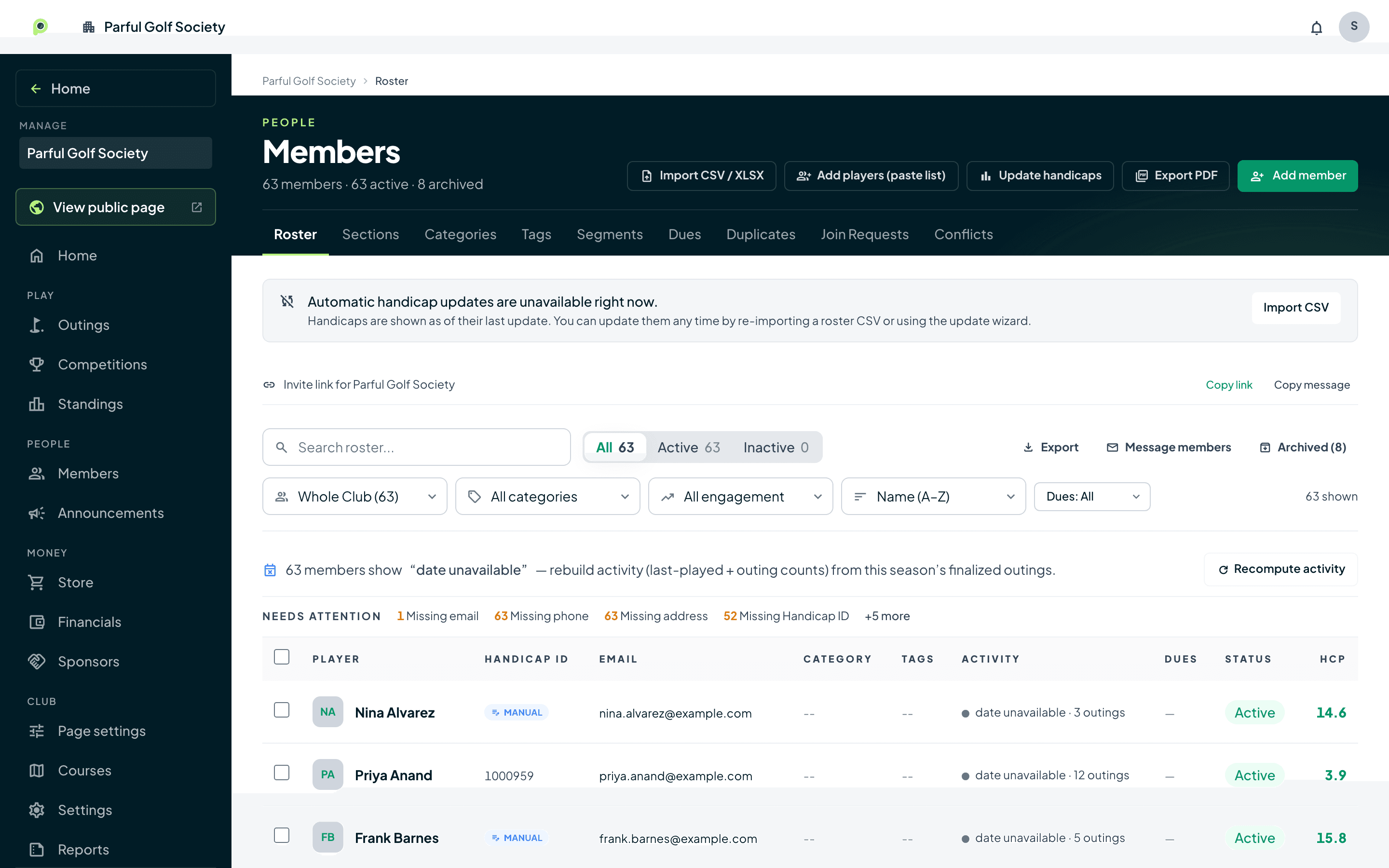
Task: Open the Whole Club (63) dropdown
Action: tap(354, 497)
